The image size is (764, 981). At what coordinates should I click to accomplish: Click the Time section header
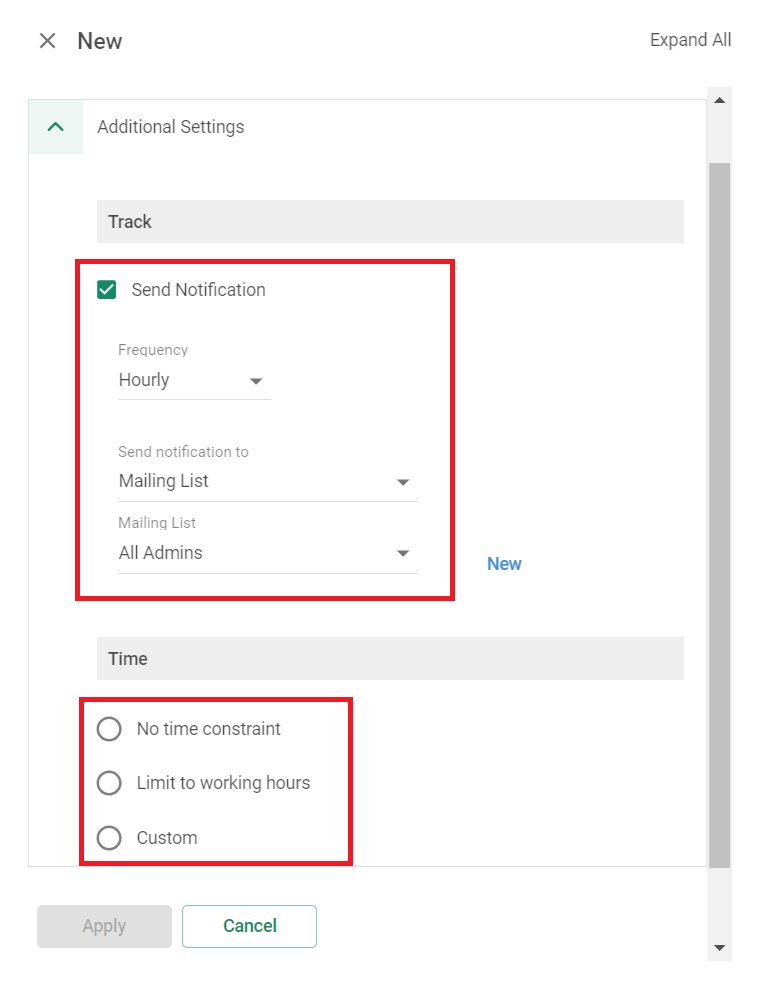point(390,659)
